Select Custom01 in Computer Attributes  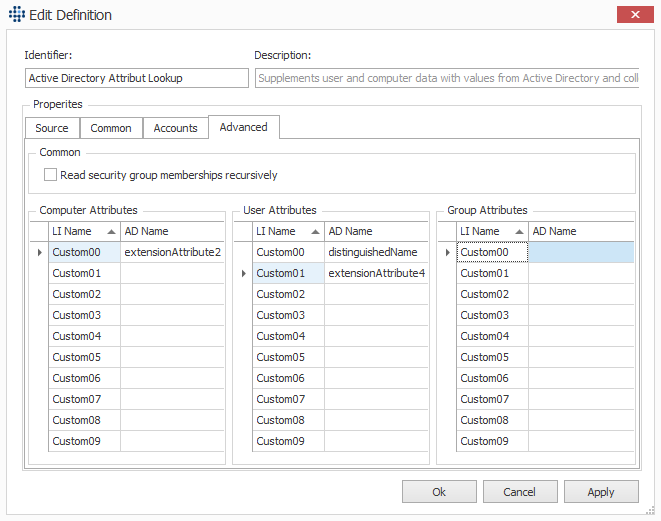pyautogui.click(x=84, y=274)
